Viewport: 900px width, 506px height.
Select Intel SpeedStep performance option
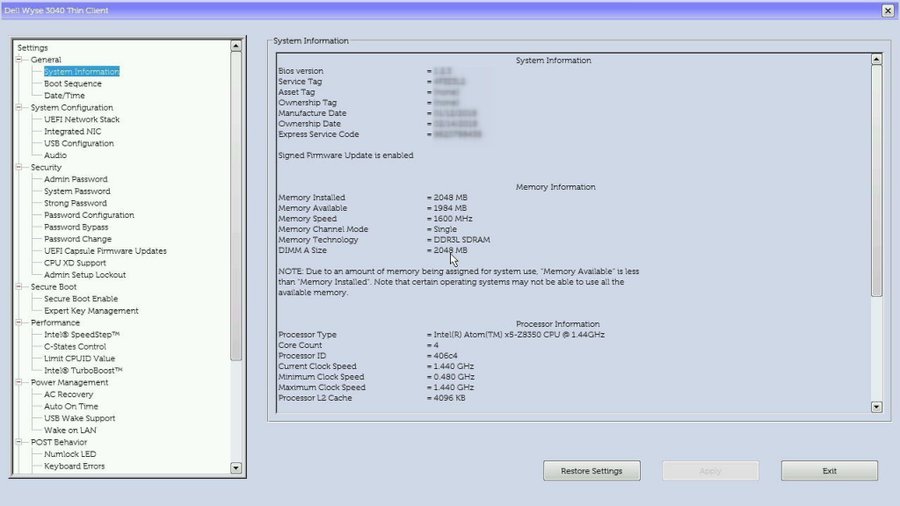tap(81, 335)
